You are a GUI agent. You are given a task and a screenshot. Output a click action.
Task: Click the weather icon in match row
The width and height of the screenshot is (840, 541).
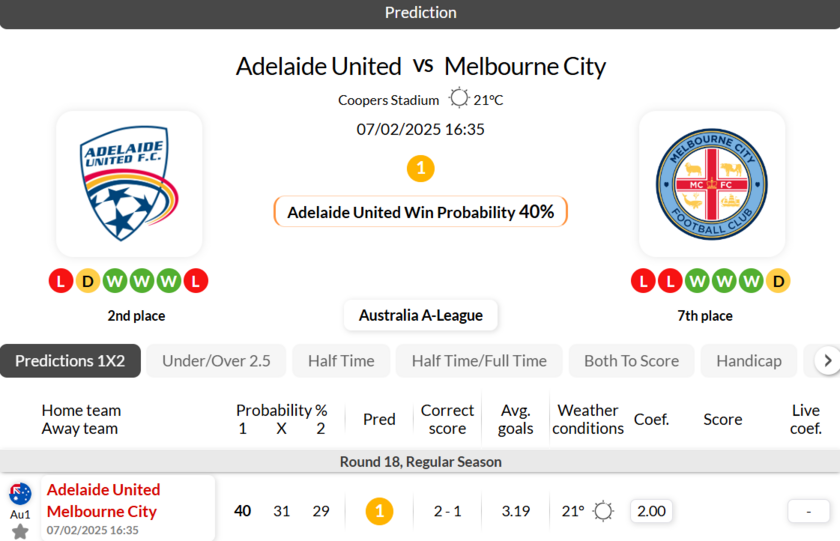603,511
